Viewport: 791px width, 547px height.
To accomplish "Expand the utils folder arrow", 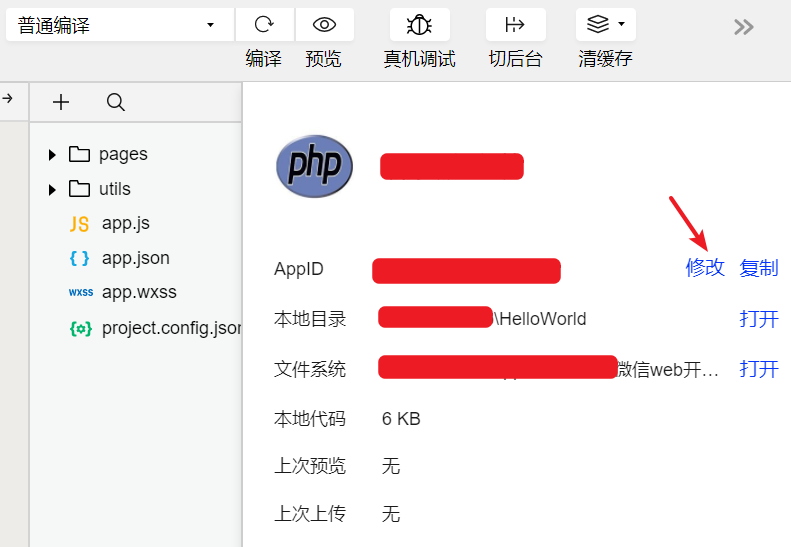I will 51,190.
